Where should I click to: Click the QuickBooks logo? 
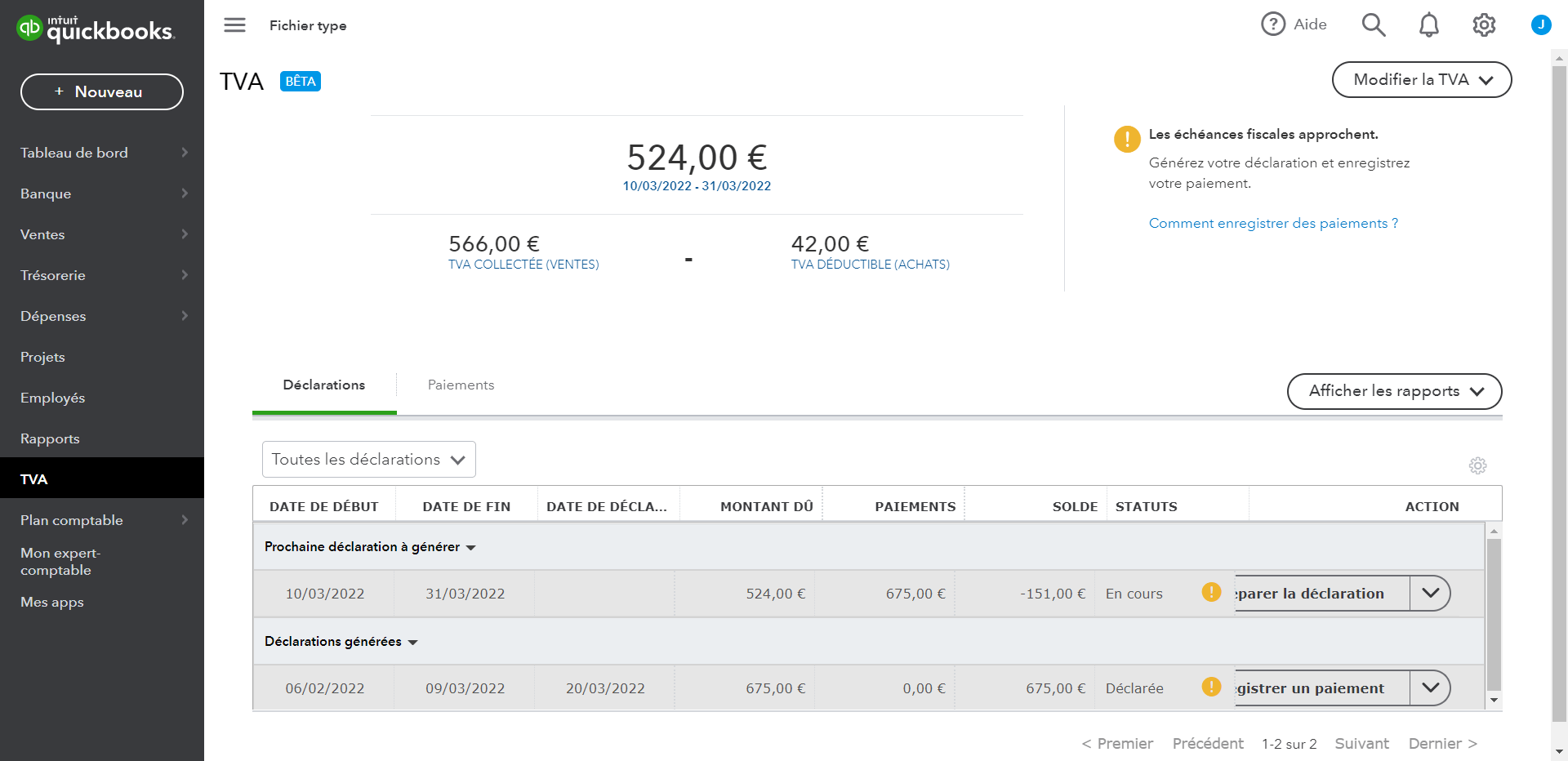pyautogui.click(x=95, y=29)
